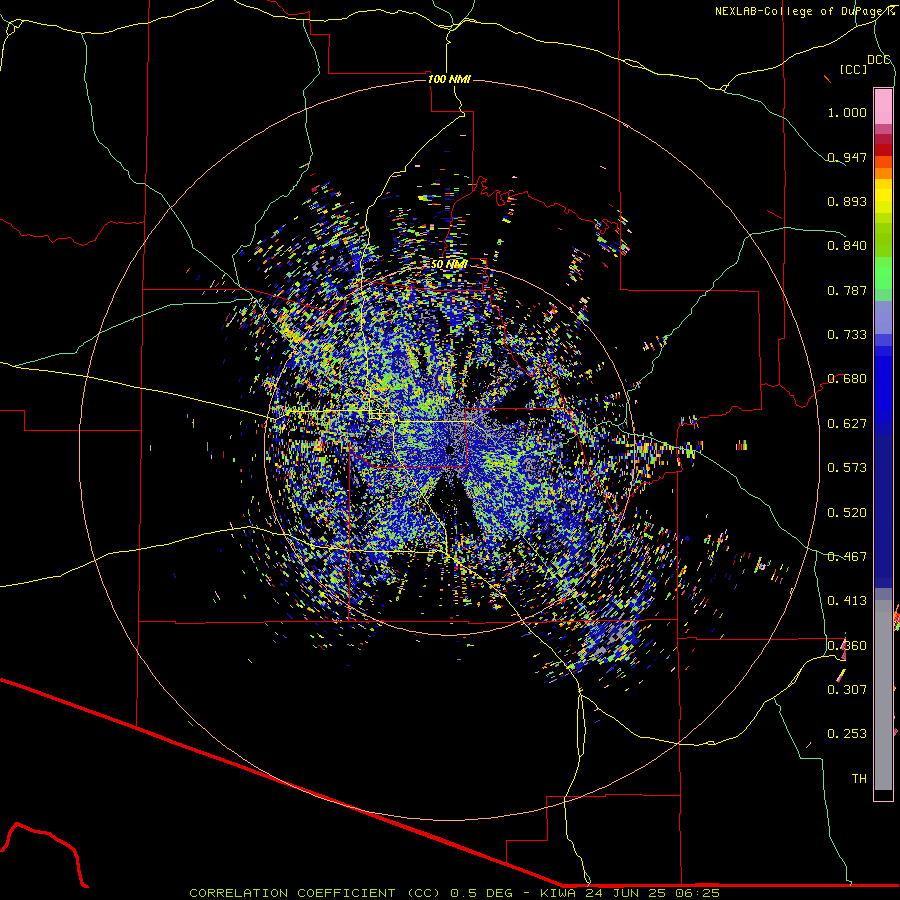
Task: Select the 0.840 scale value
Action: tap(847, 245)
